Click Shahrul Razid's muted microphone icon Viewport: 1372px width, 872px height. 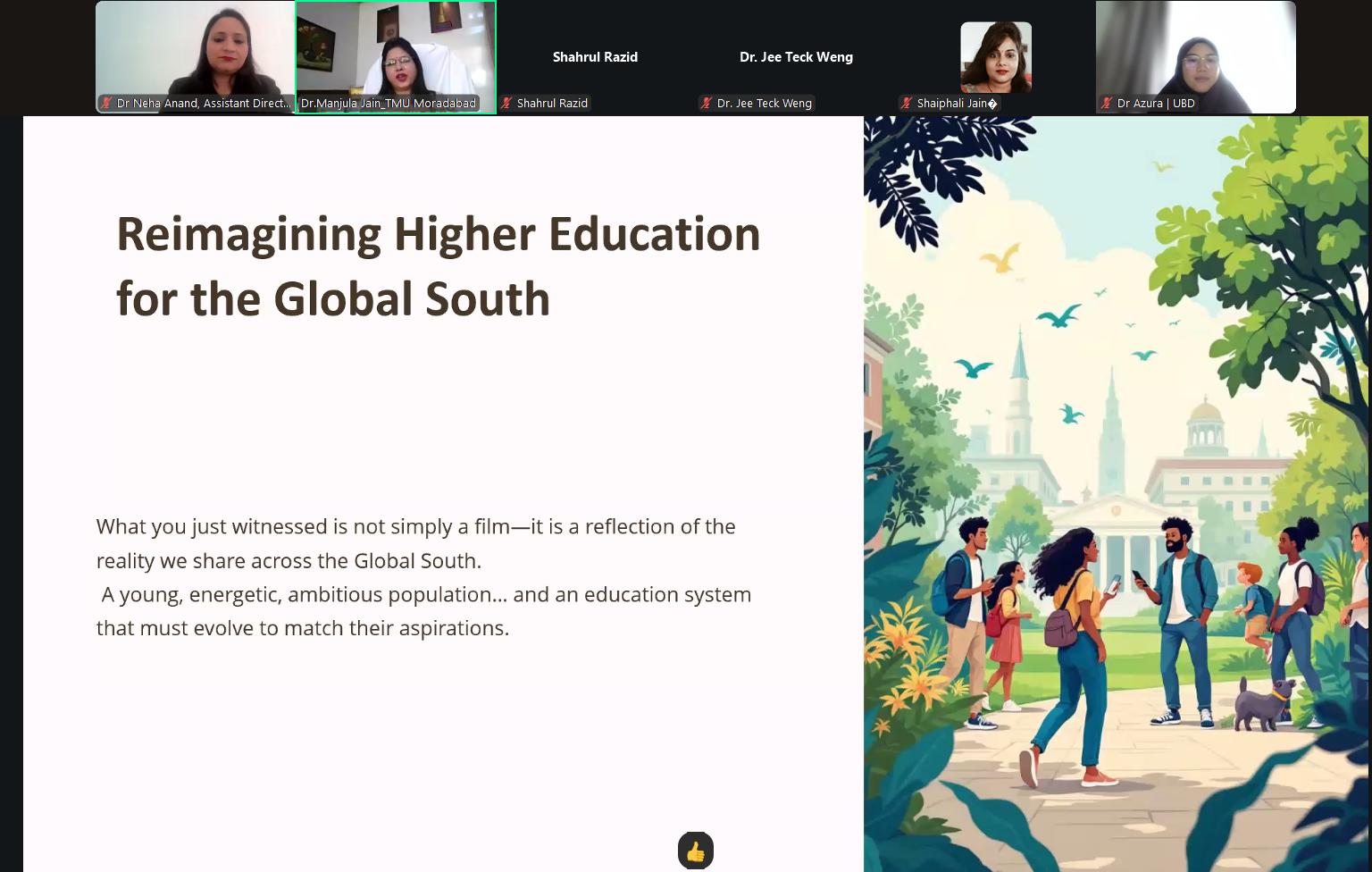tap(506, 104)
